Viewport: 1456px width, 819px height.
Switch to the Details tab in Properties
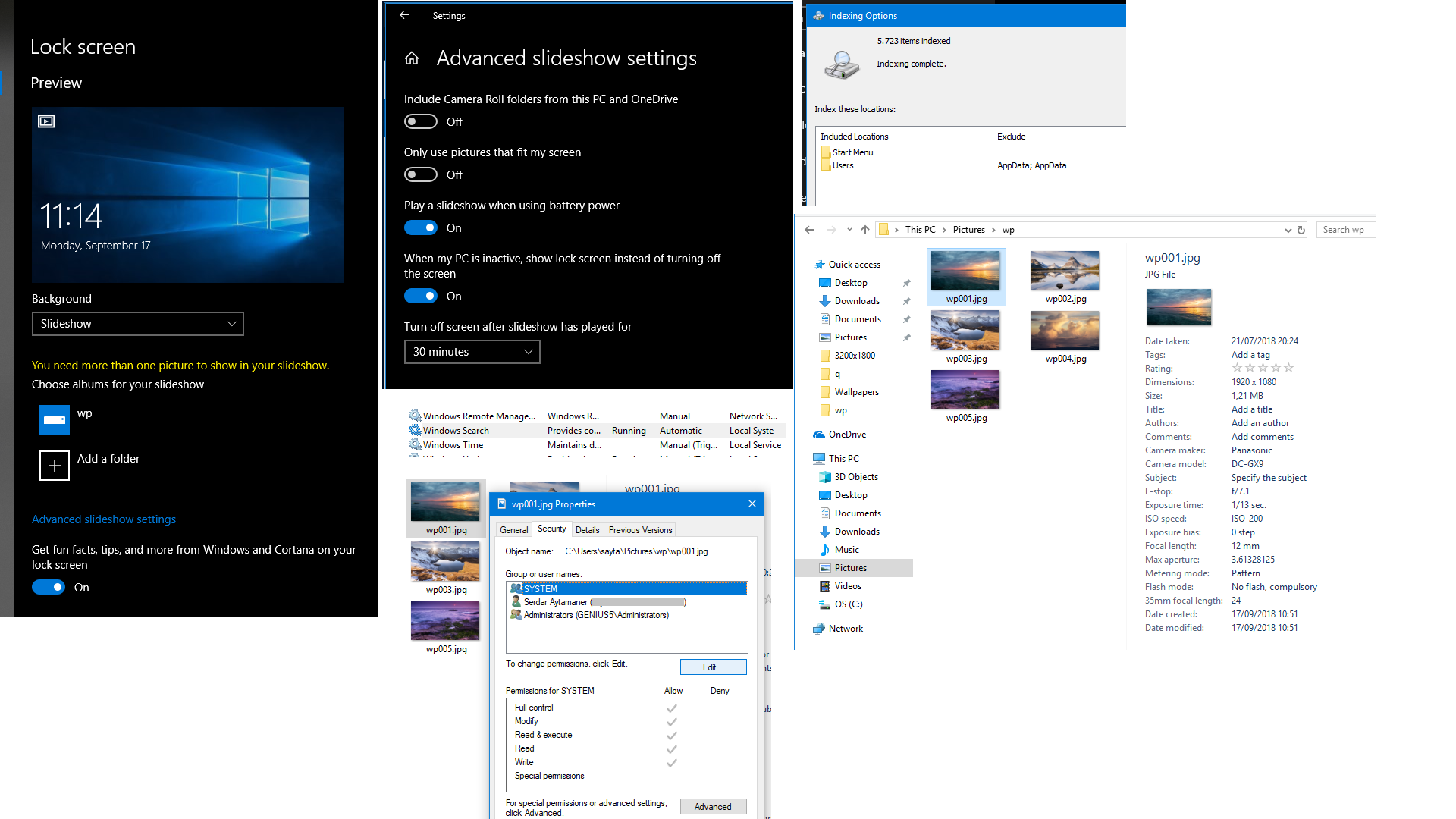tap(587, 530)
